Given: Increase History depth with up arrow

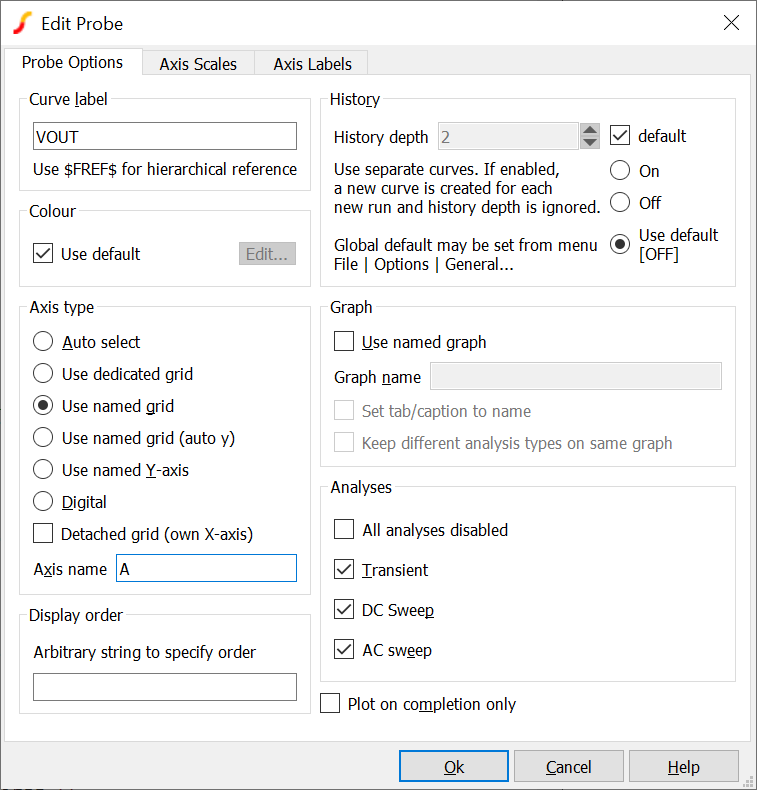Looking at the screenshot, I should (x=590, y=130).
